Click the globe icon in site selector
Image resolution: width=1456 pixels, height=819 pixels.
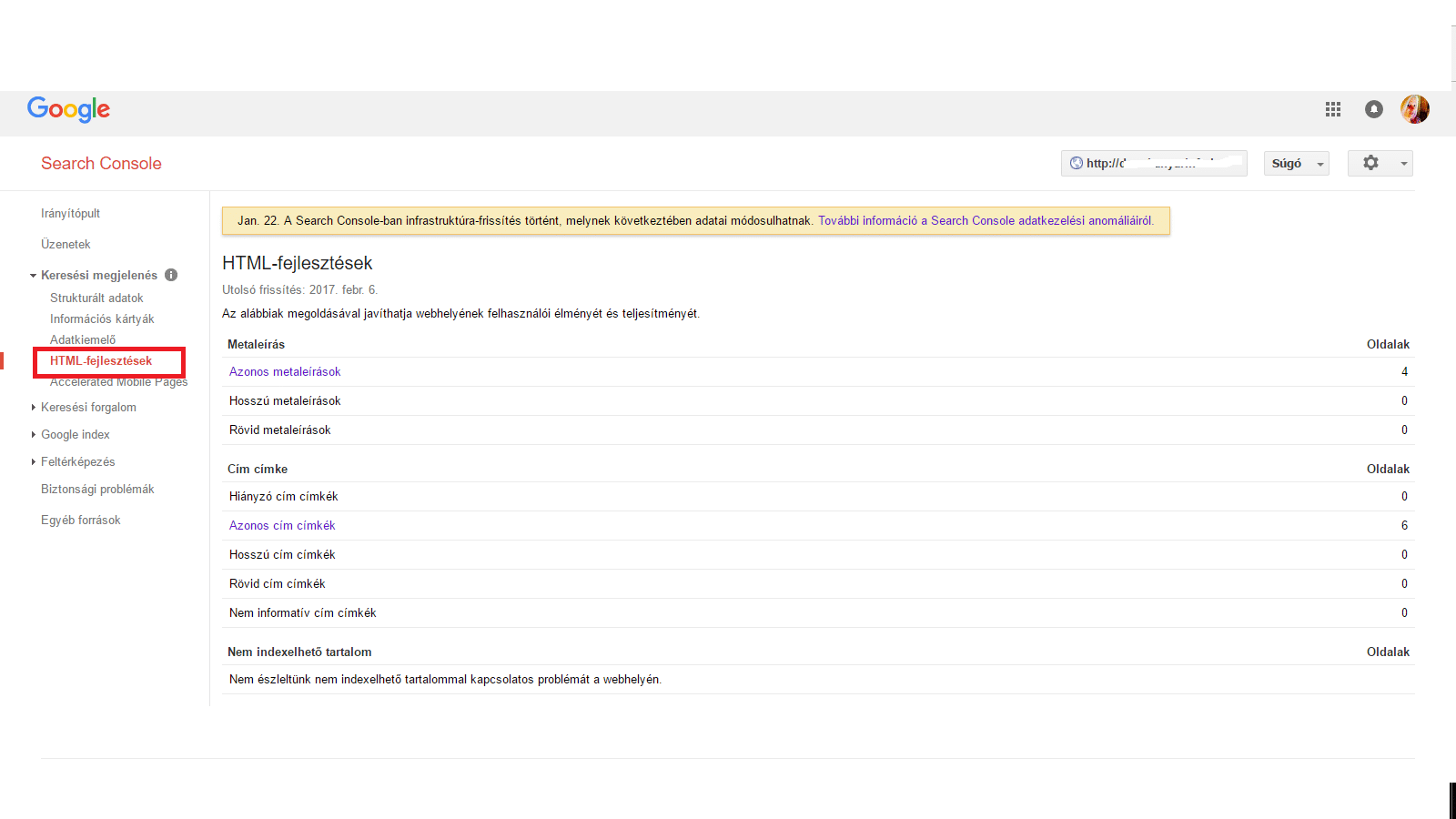pos(1077,164)
